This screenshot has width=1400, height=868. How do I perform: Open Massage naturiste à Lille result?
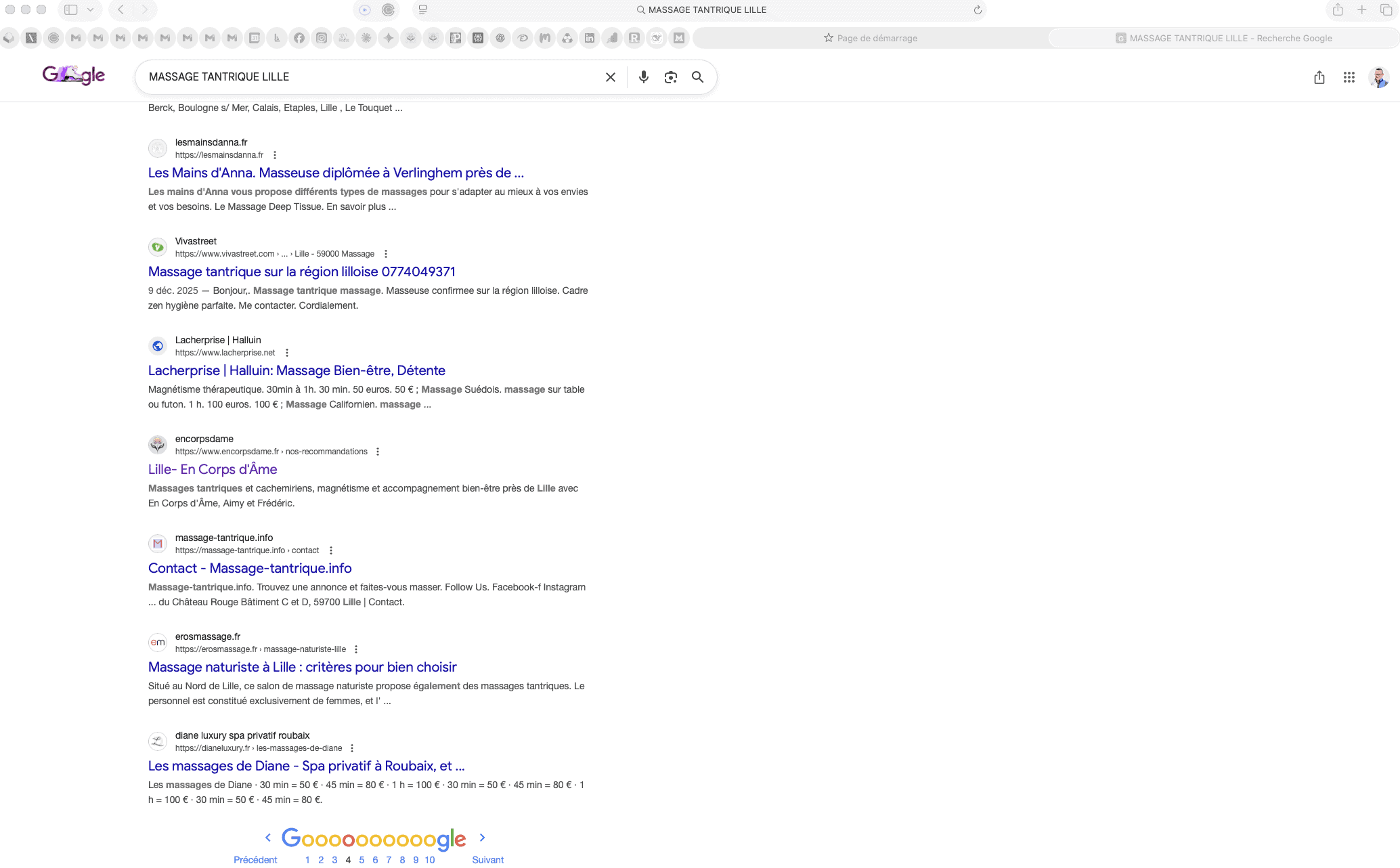click(303, 667)
